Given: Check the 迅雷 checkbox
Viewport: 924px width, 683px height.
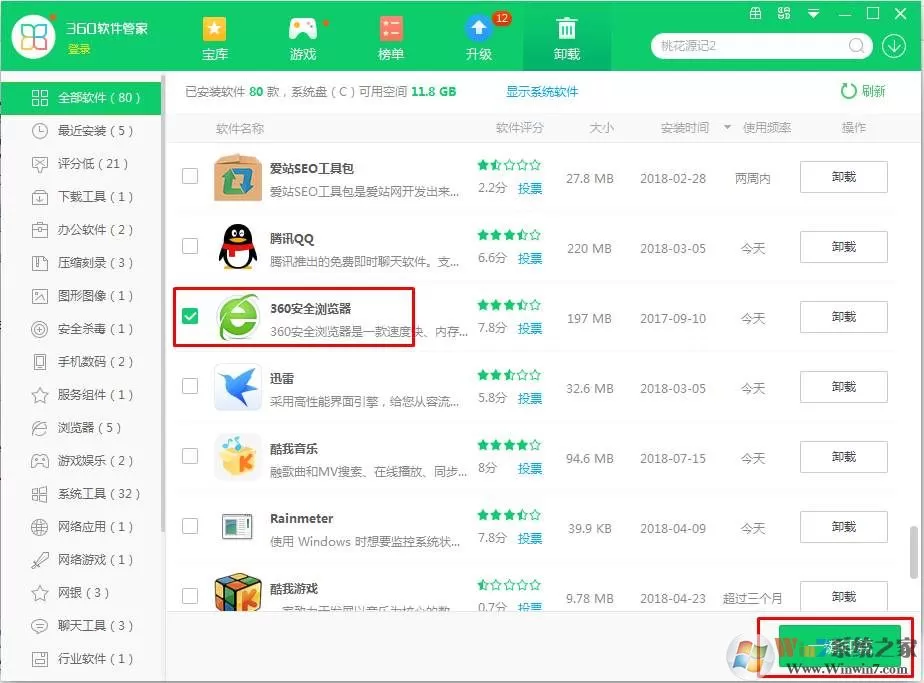Looking at the screenshot, I should click(x=190, y=386).
